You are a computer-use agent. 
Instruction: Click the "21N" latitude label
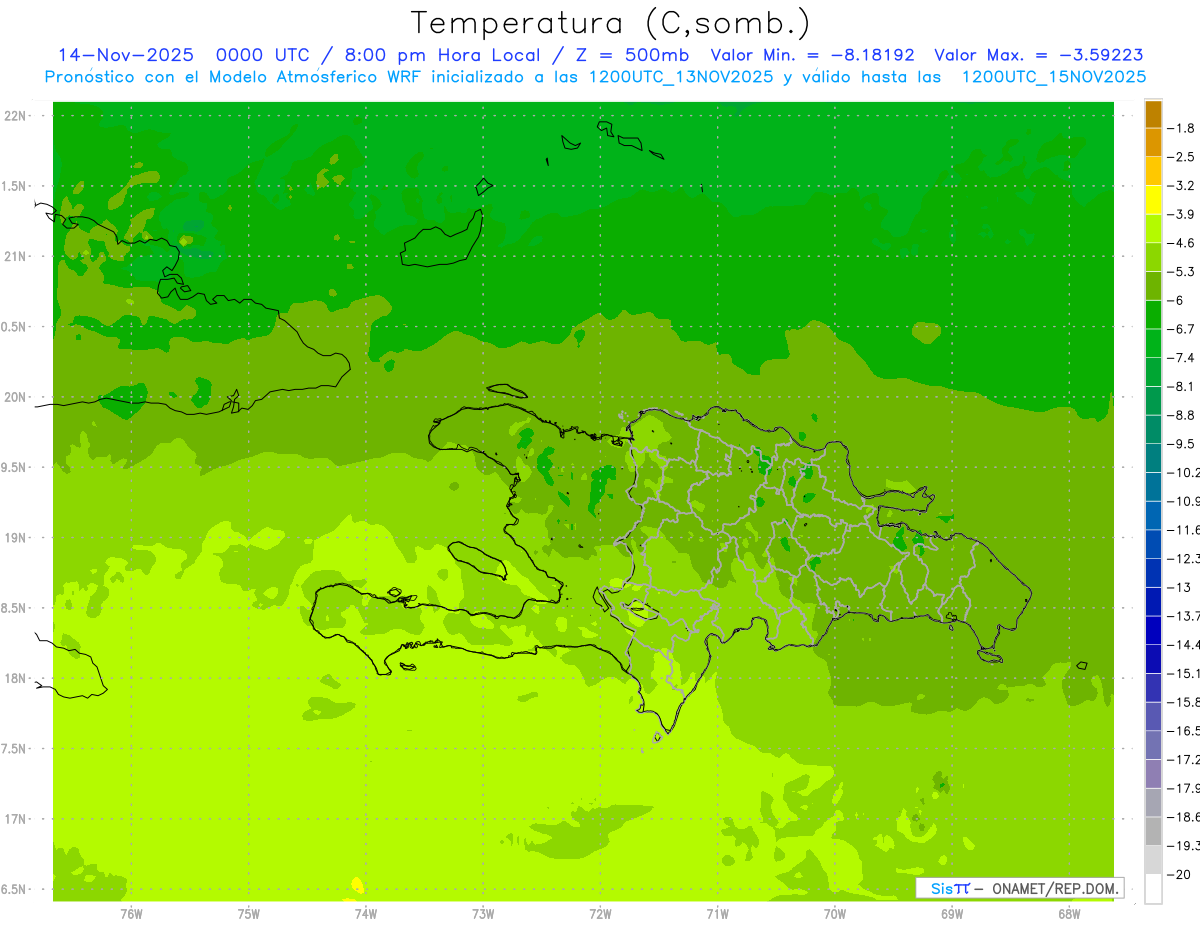coord(15,256)
